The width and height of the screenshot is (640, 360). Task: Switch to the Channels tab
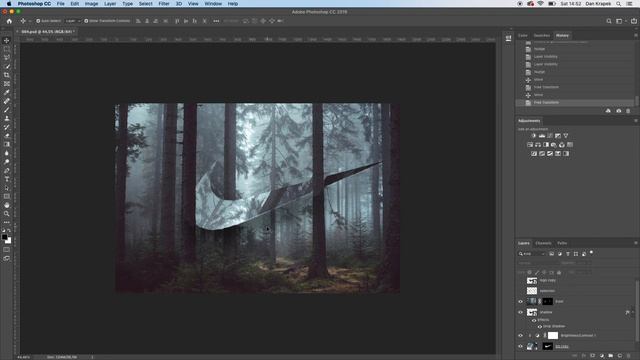543,243
